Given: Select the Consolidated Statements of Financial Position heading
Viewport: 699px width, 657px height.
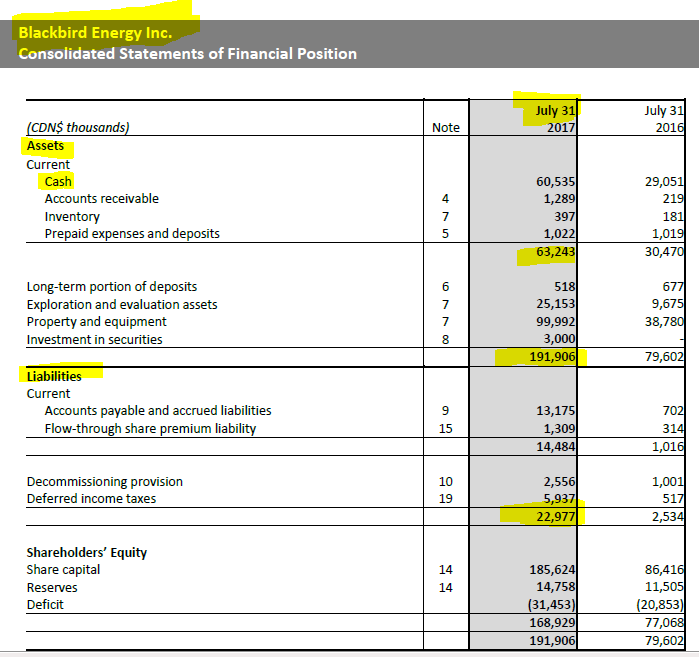Looking at the screenshot, I should coord(187,53).
